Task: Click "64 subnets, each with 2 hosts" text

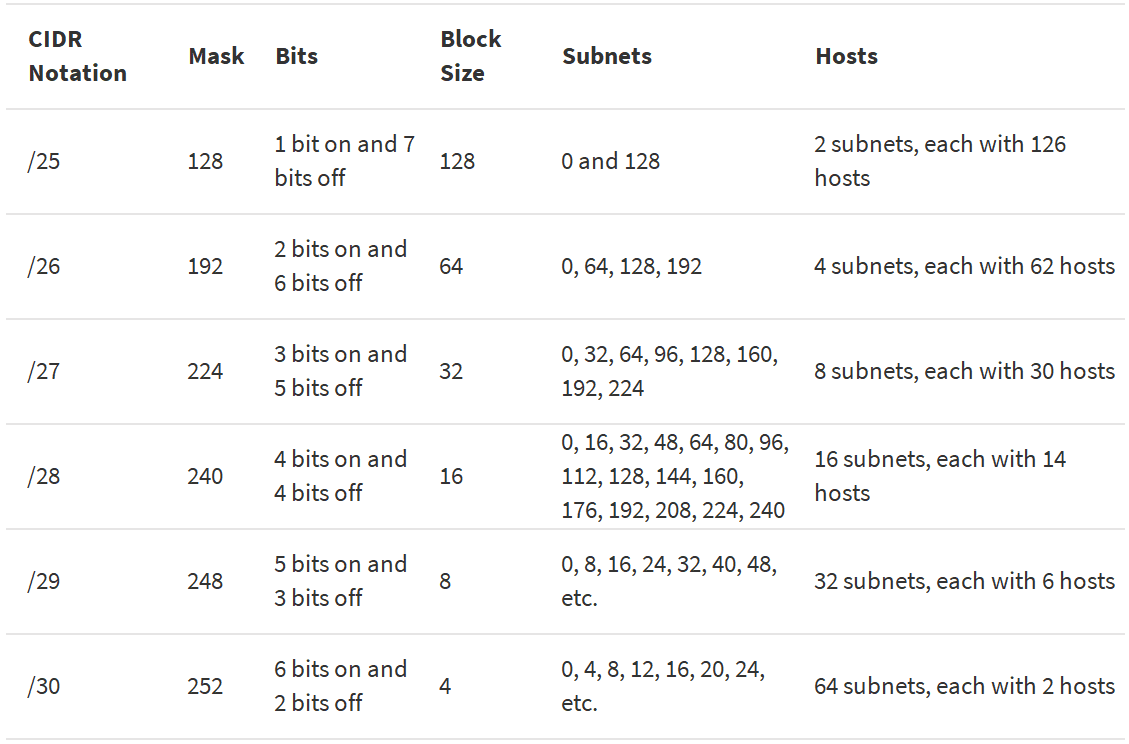Action: 964,686
